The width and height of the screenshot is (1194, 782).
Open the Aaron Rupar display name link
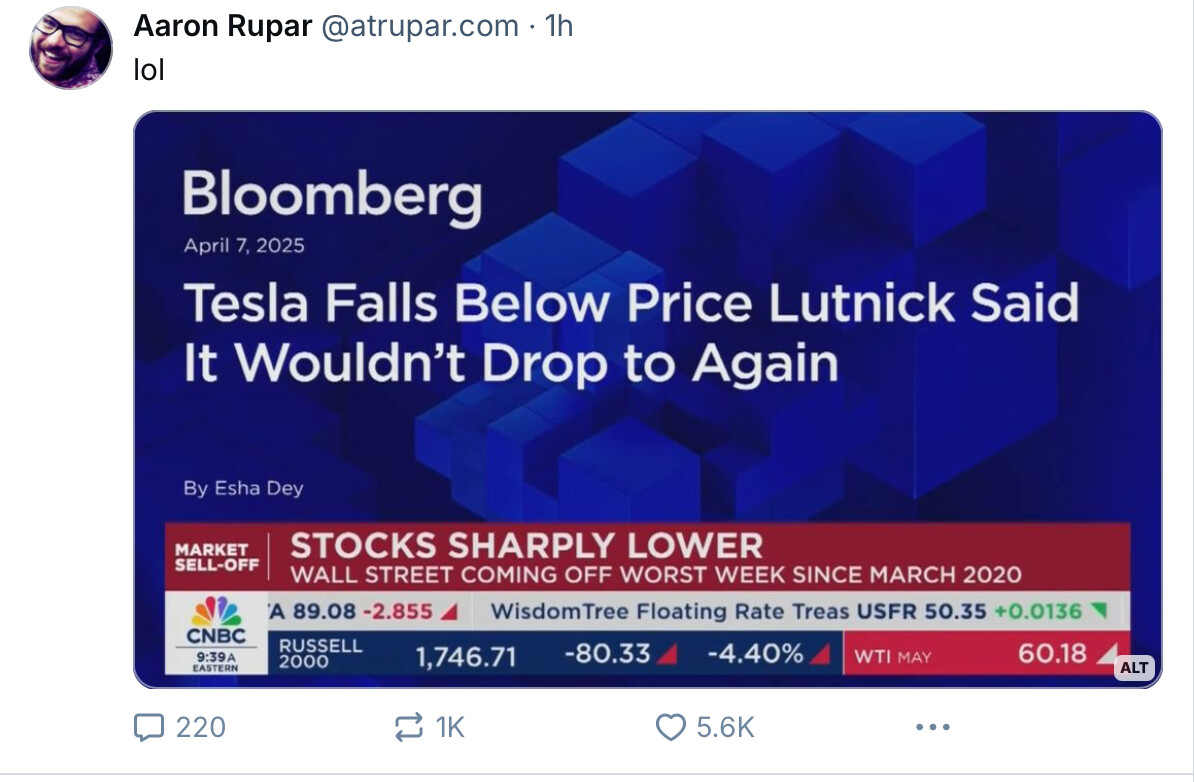click(222, 26)
